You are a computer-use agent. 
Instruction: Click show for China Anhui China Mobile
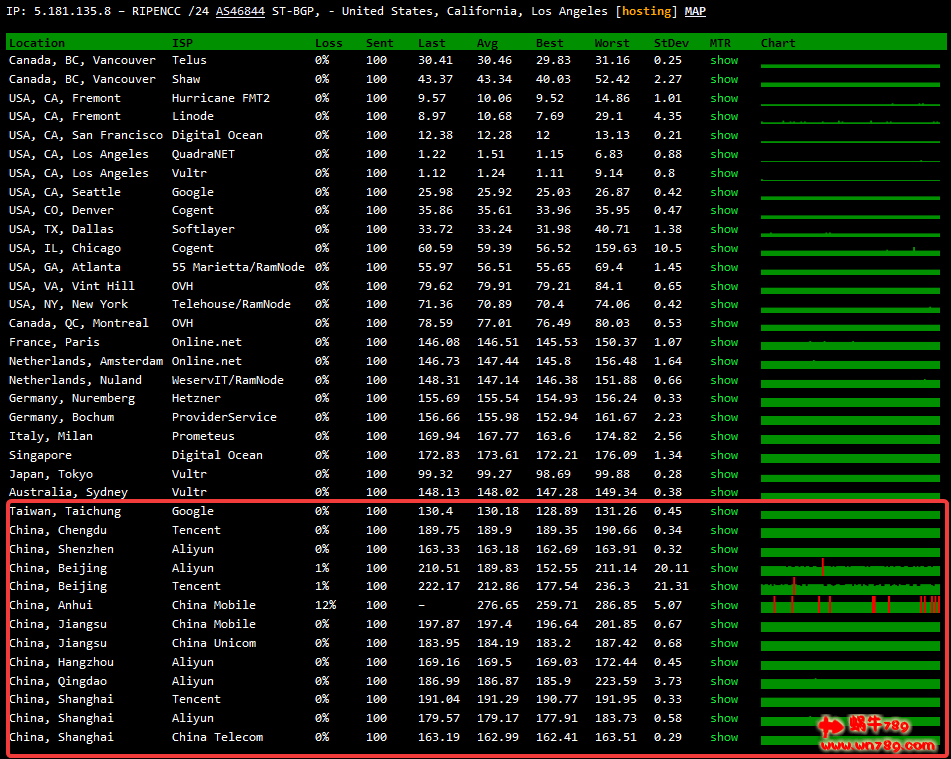724,605
